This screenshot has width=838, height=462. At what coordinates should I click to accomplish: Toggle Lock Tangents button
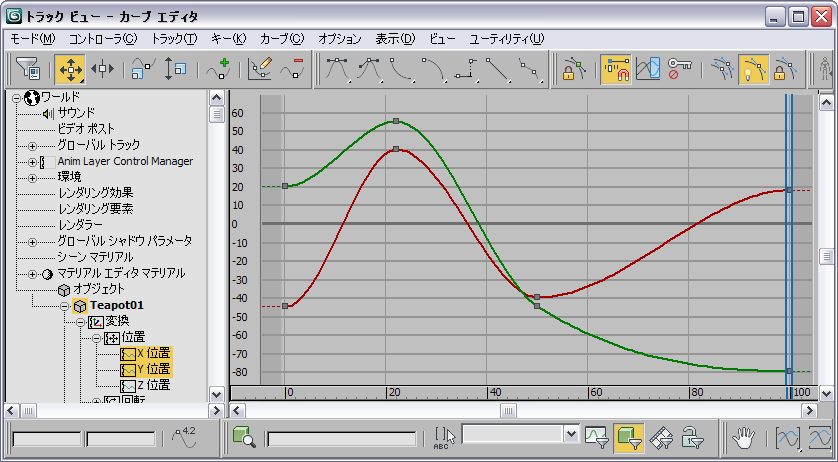pyautogui.click(x=786, y=70)
